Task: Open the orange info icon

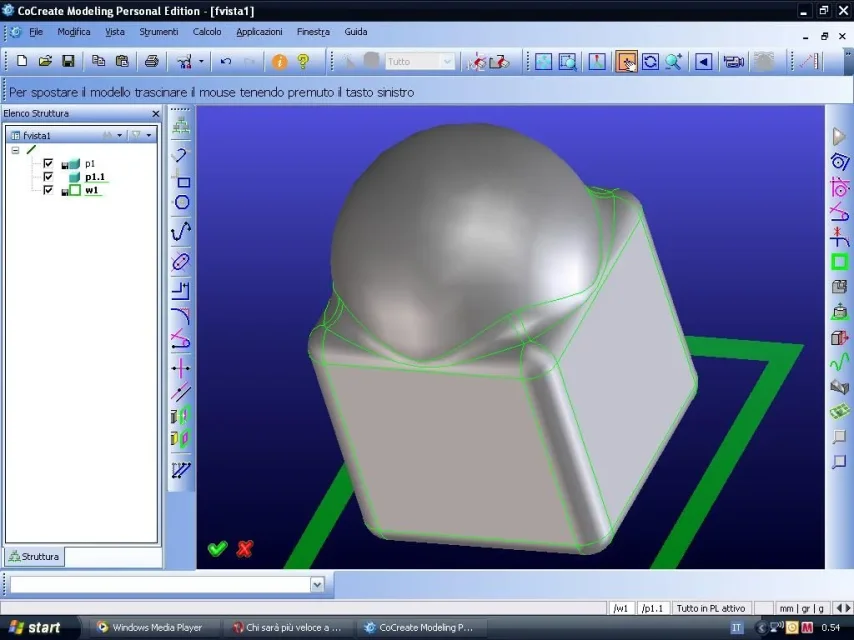Action: [x=279, y=62]
